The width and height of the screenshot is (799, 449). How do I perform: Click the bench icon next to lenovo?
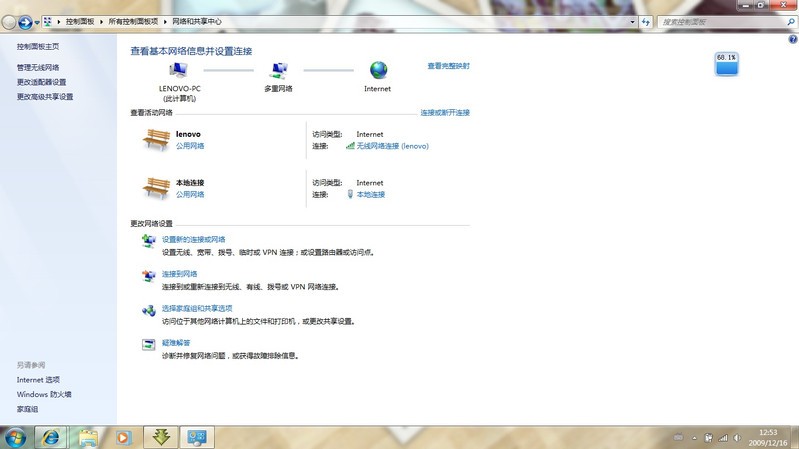click(156, 139)
